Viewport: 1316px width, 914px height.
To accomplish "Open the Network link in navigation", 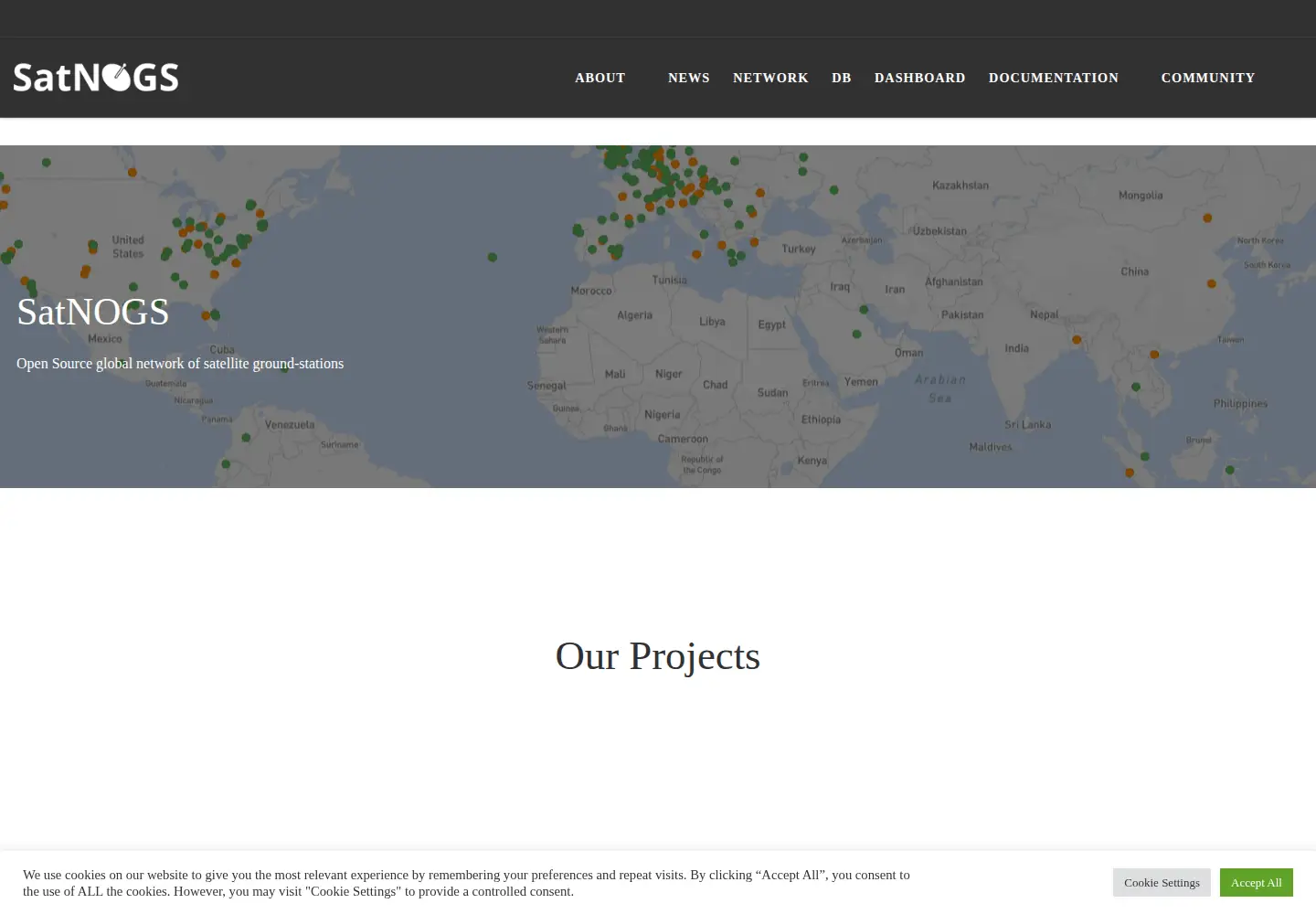I will click(x=770, y=78).
